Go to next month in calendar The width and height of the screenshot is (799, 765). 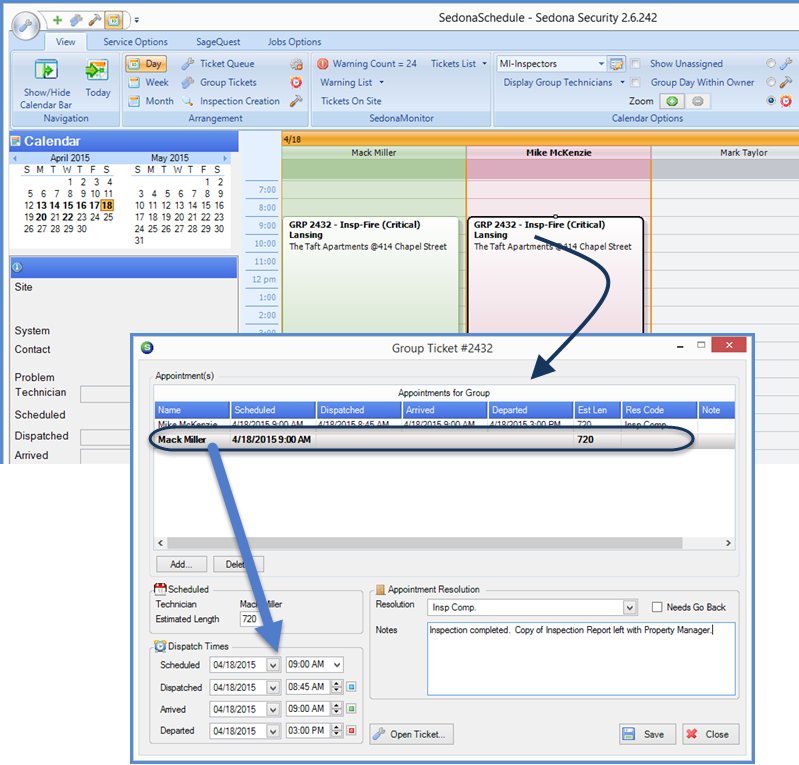pos(225,158)
